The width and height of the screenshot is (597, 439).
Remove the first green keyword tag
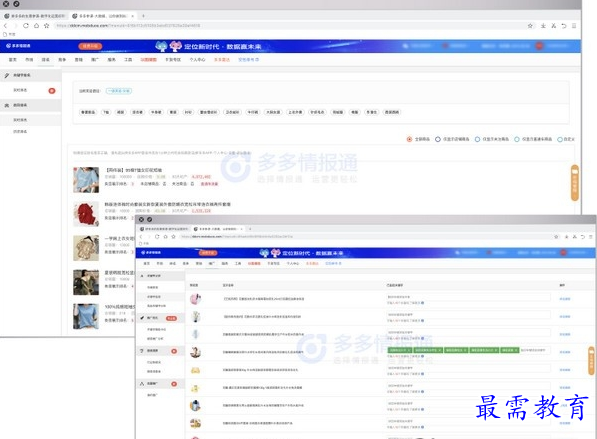[x=409, y=350]
